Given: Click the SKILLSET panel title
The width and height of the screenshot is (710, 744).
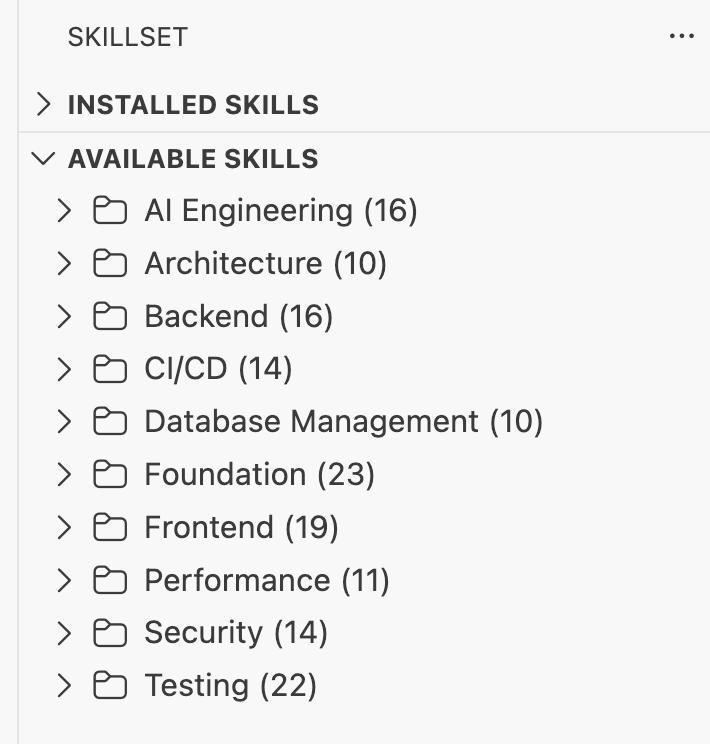Looking at the screenshot, I should coord(127,37).
